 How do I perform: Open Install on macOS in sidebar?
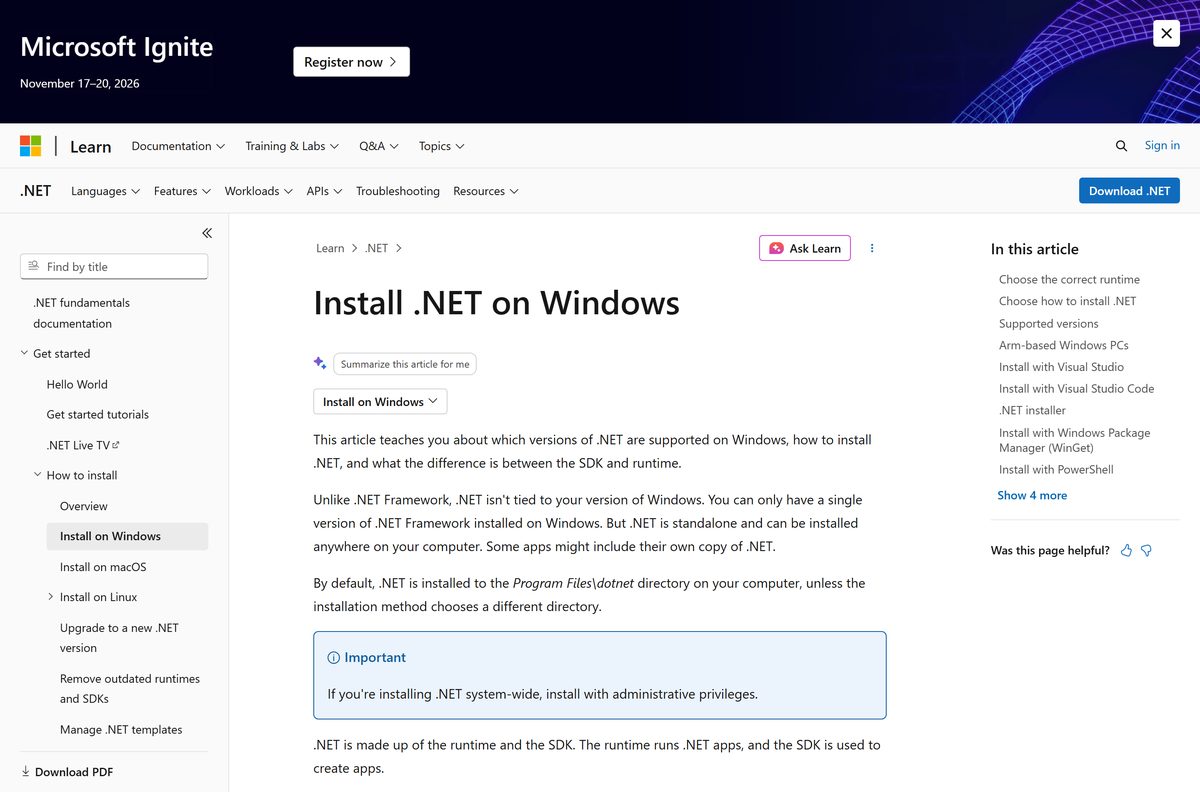[103, 567]
